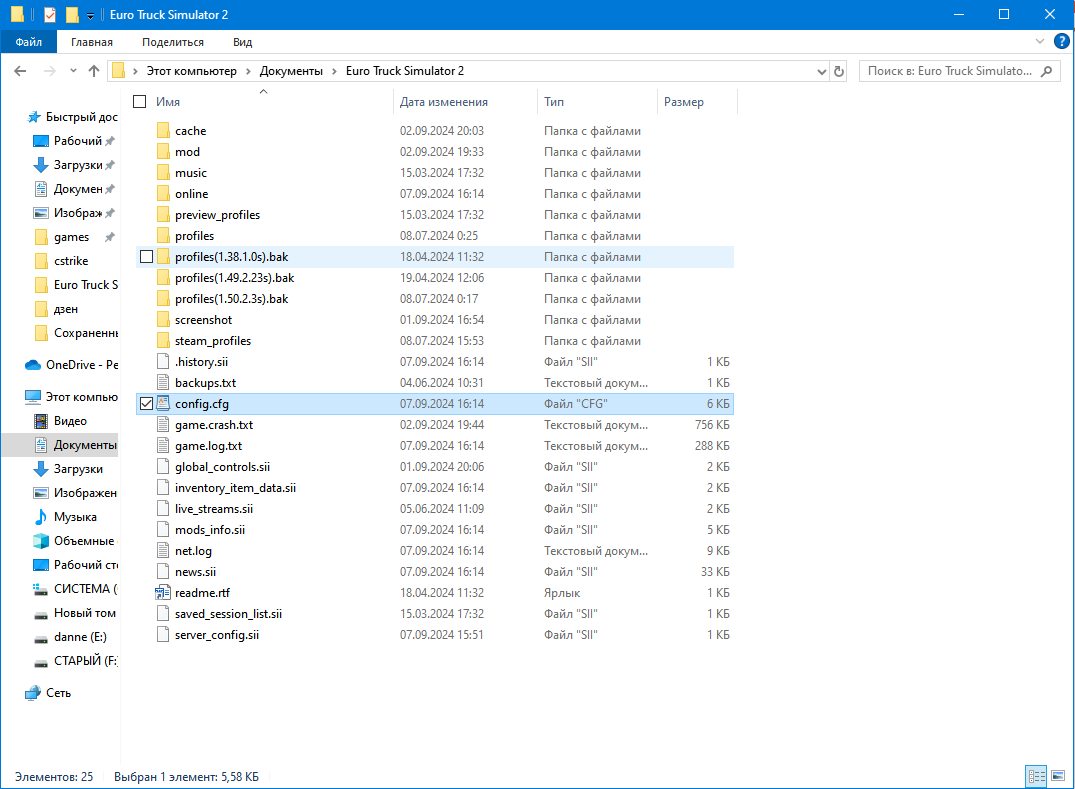Navigate to Этот компьютер in breadcrumb
This screenshot has width=1075, height=789.
[x=191, y=71]
